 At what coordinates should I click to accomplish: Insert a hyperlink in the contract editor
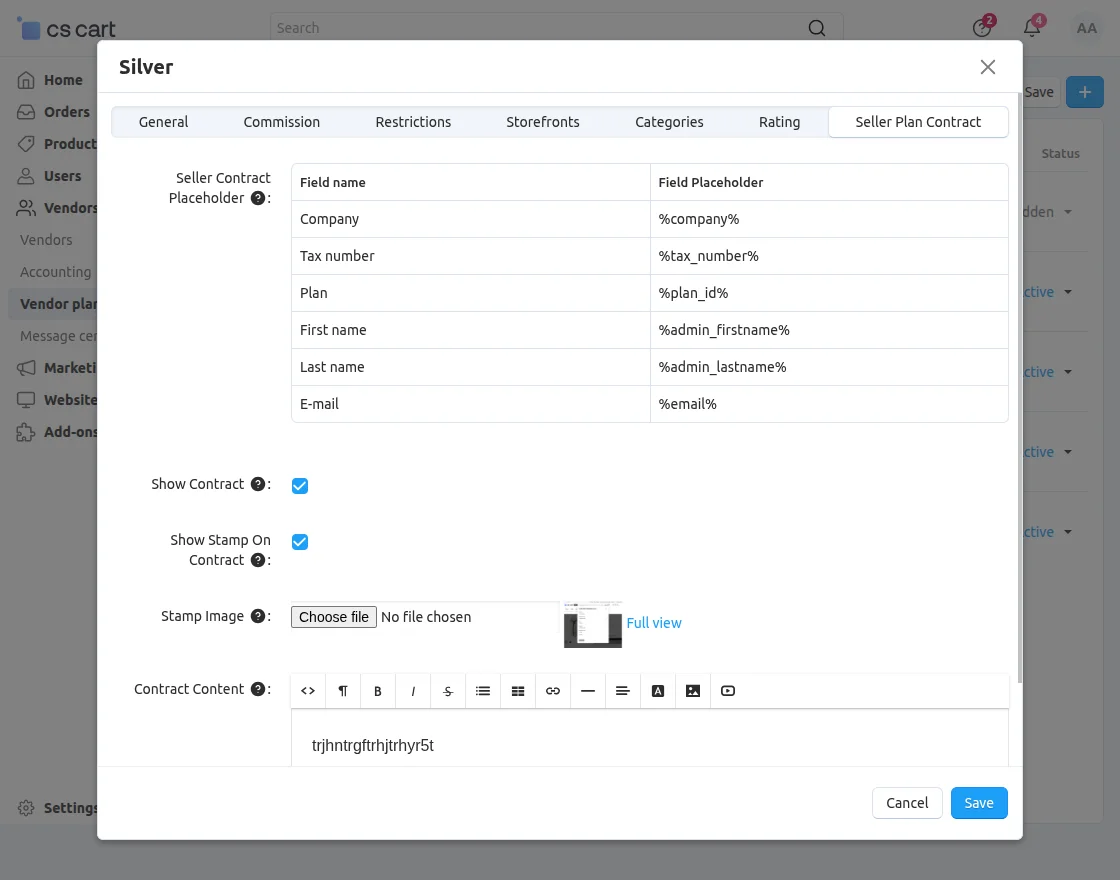click(x=552, y=690)
